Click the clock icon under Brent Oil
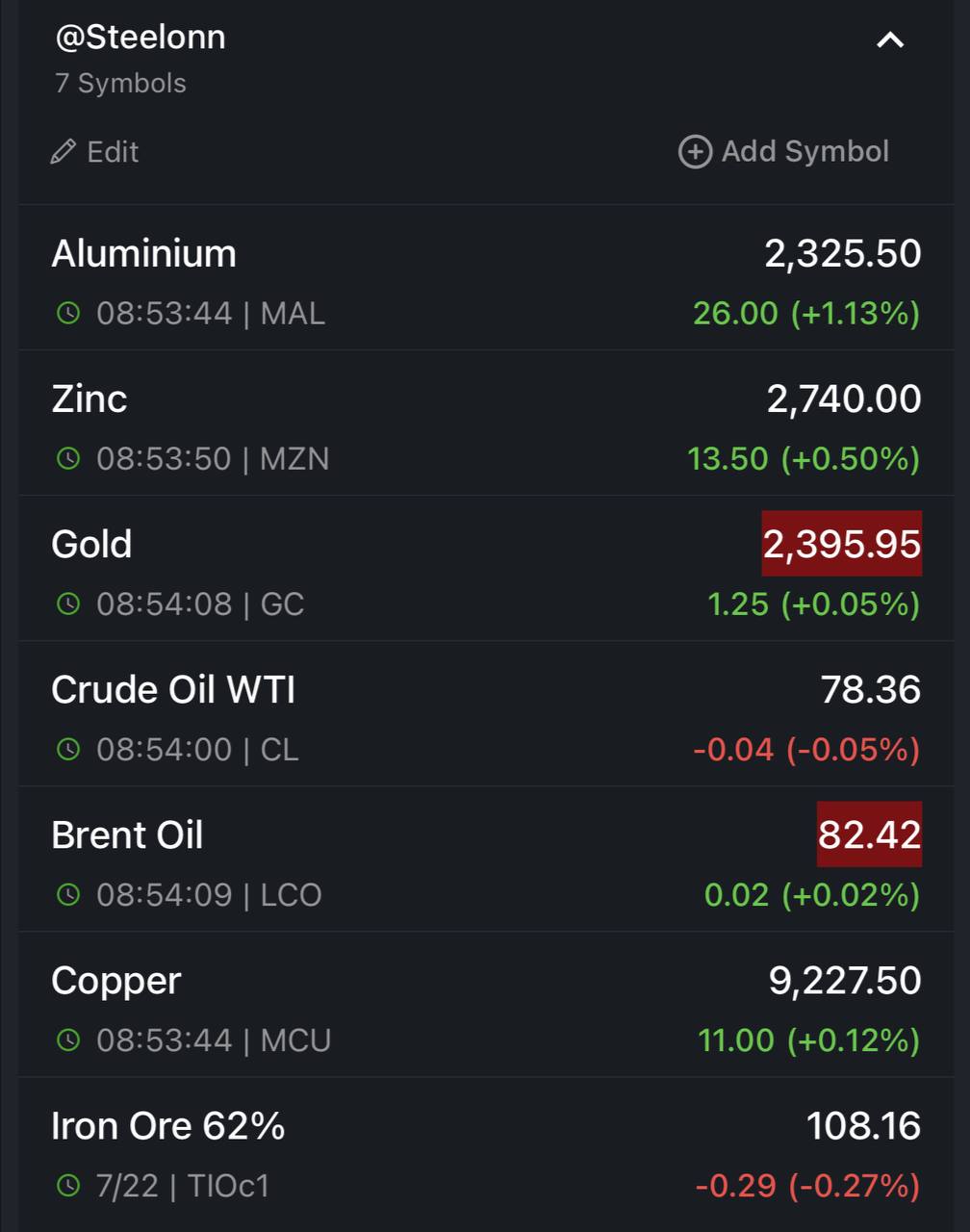The width and height of the screenshot is (970, 1232). 68,894
